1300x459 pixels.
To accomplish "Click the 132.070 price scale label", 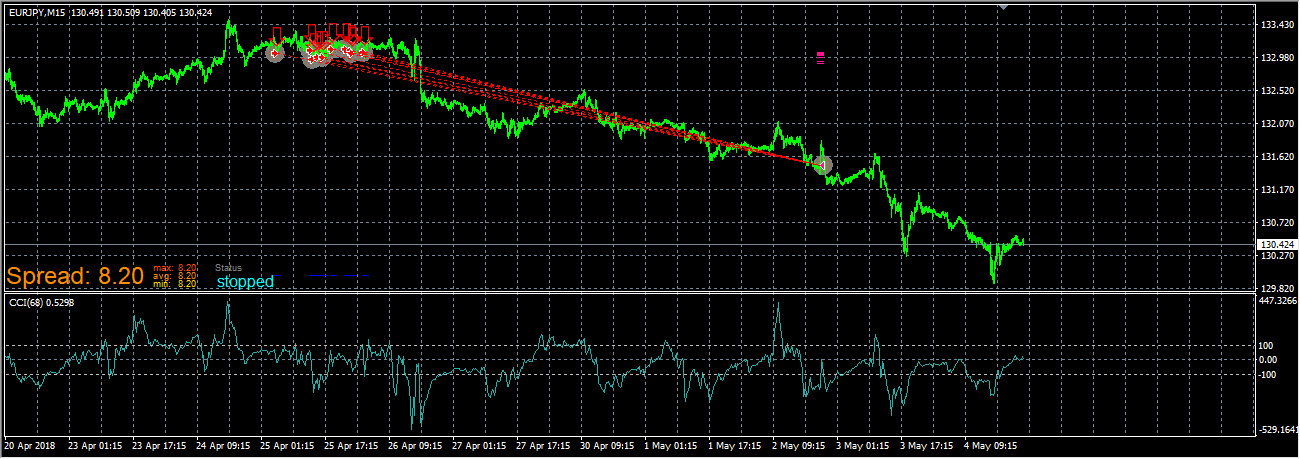I will pyautogui.click(x=1276, y=124).
